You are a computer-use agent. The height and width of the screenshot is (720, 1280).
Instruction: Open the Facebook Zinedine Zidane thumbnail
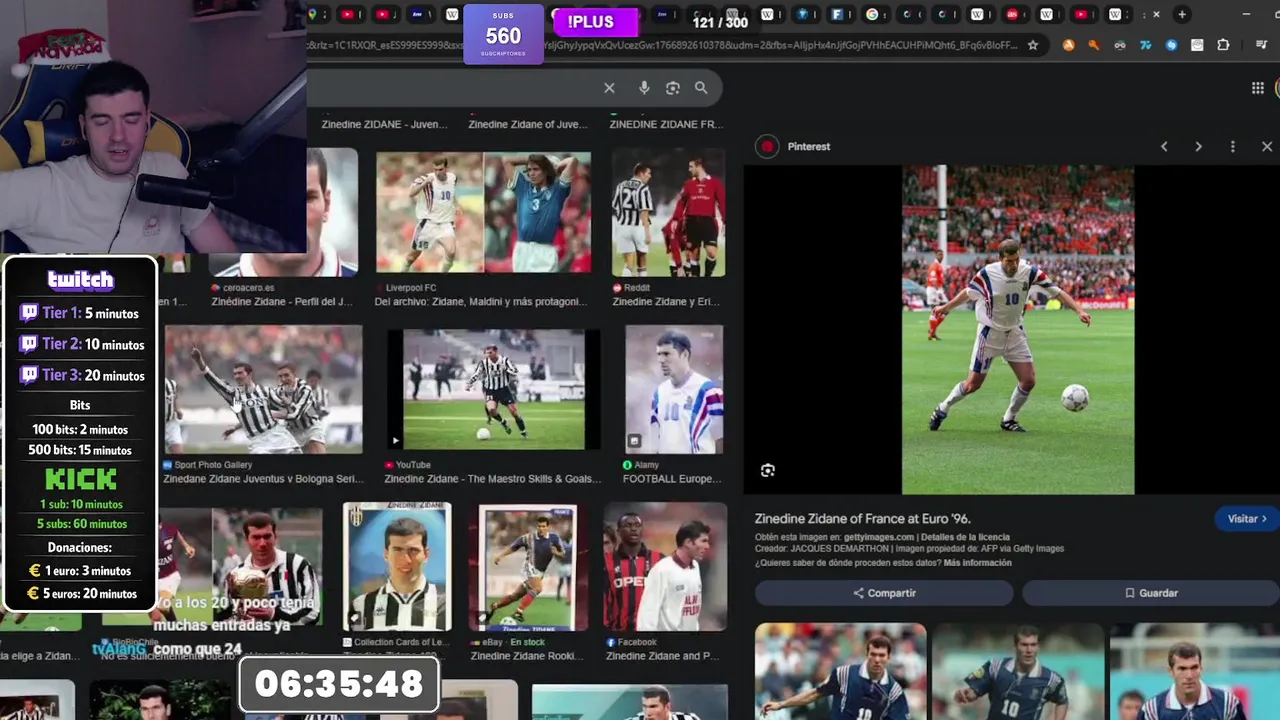665,567
